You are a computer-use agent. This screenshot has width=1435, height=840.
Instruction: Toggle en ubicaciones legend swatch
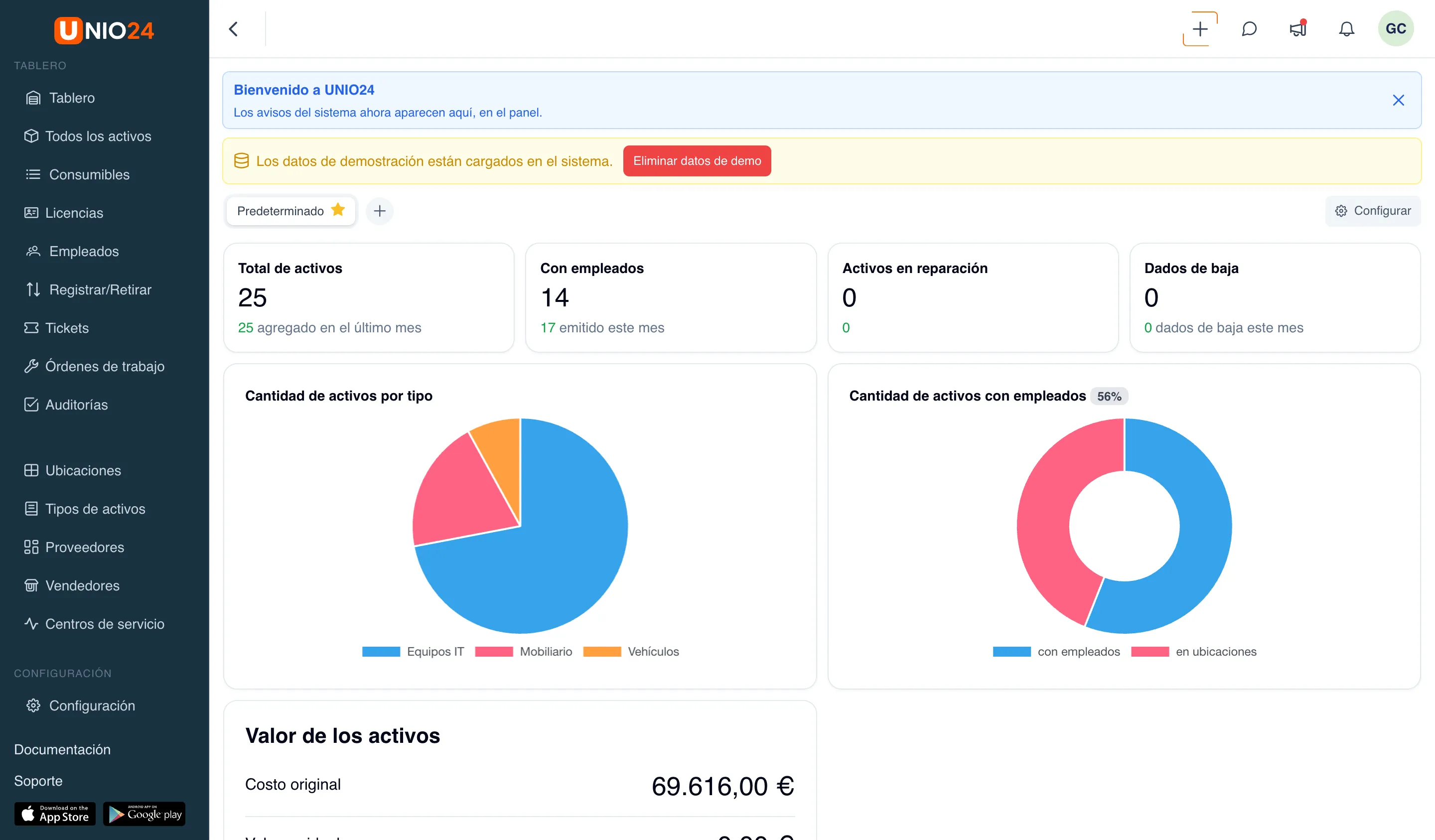coord(1150,652)
